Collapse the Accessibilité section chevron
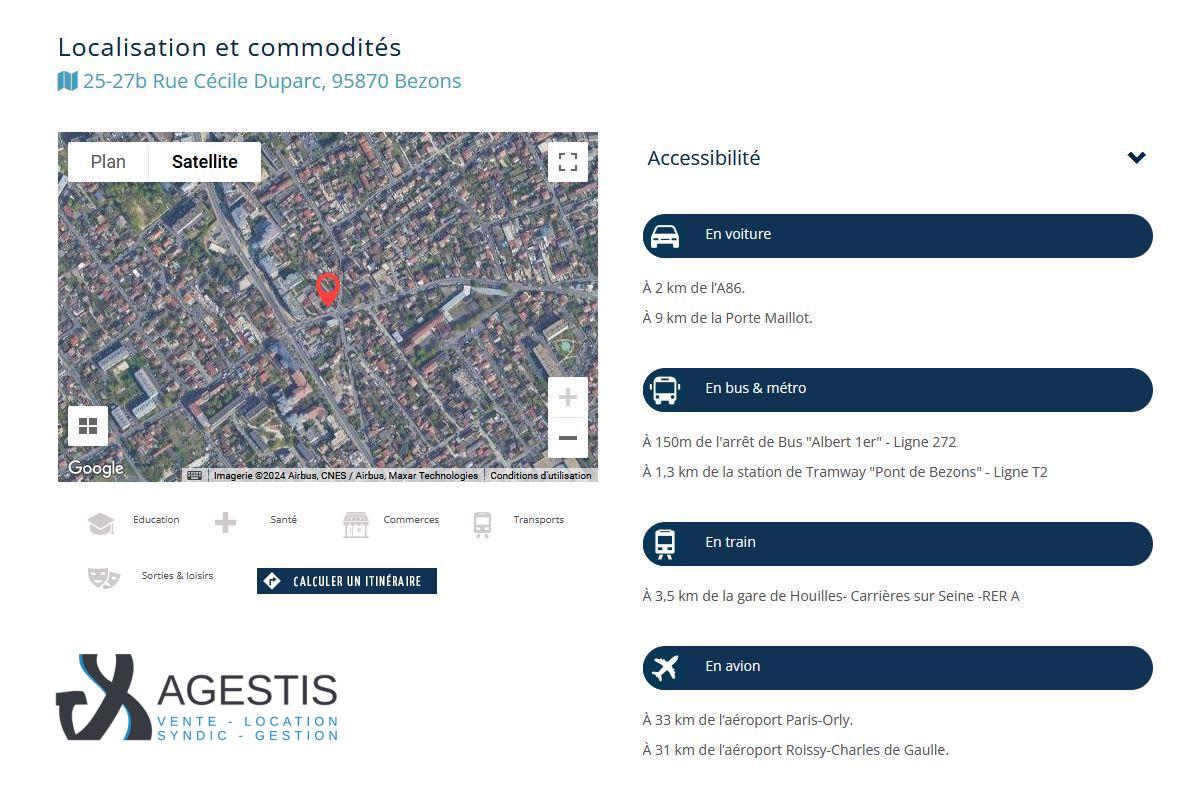The height and width of the screenshot is (796, 1185). point(1137,157)
